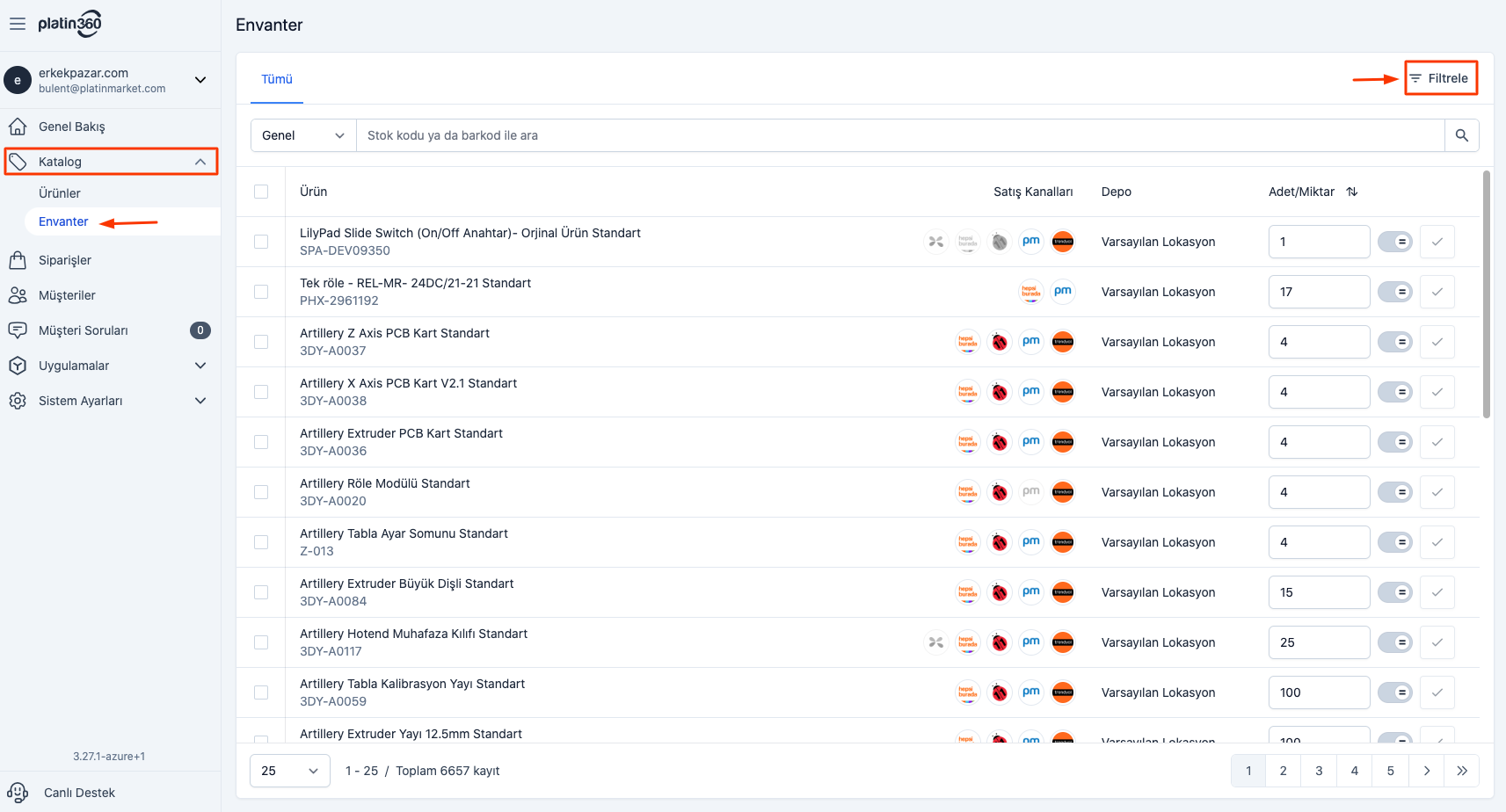Click n11 ladybug icon on Artillery Röle Modülü row
1506x812 pixels.
1000,492
